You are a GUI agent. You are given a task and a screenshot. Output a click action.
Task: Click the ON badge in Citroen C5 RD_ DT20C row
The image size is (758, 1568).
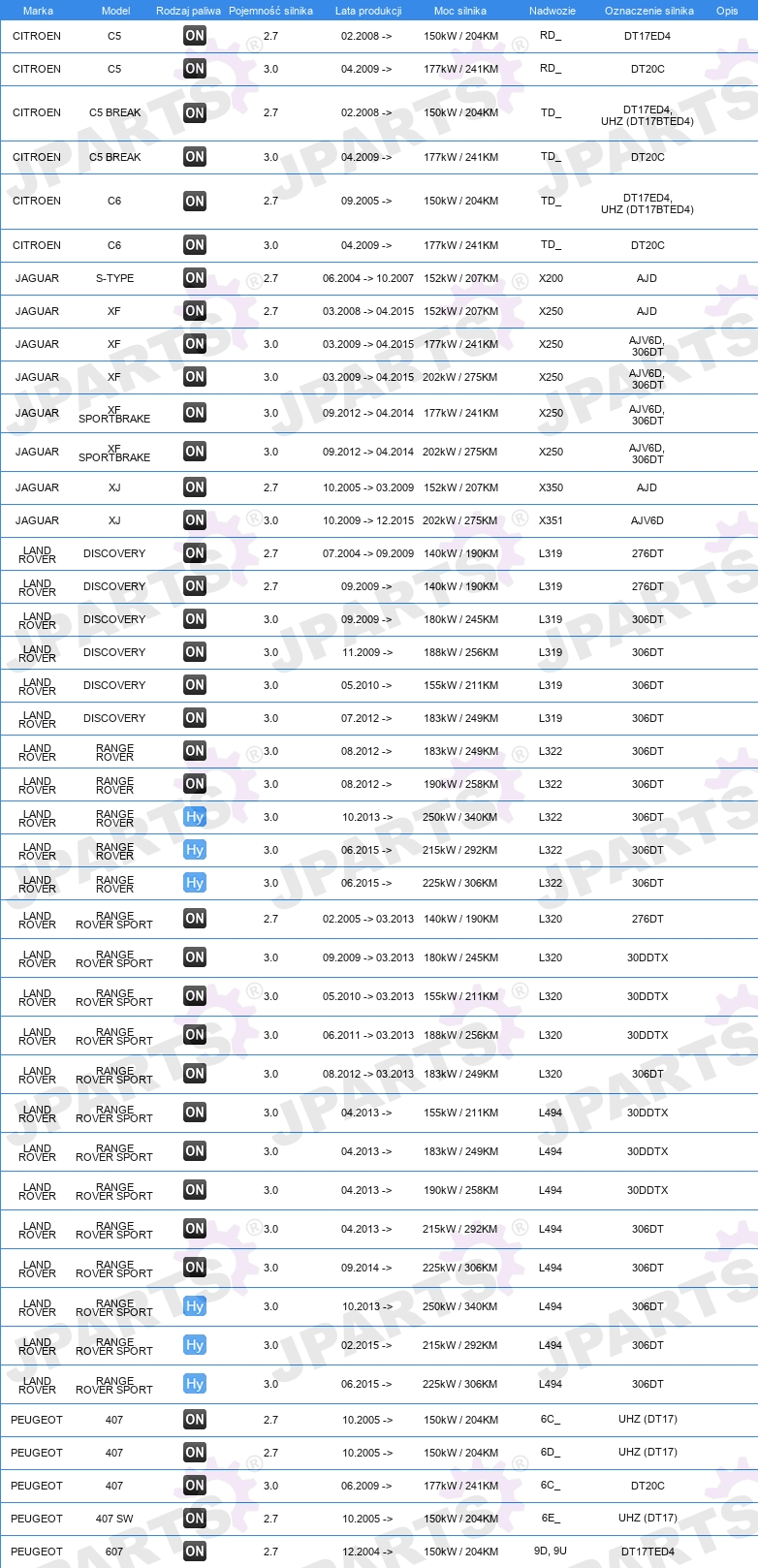click(195, 69)
